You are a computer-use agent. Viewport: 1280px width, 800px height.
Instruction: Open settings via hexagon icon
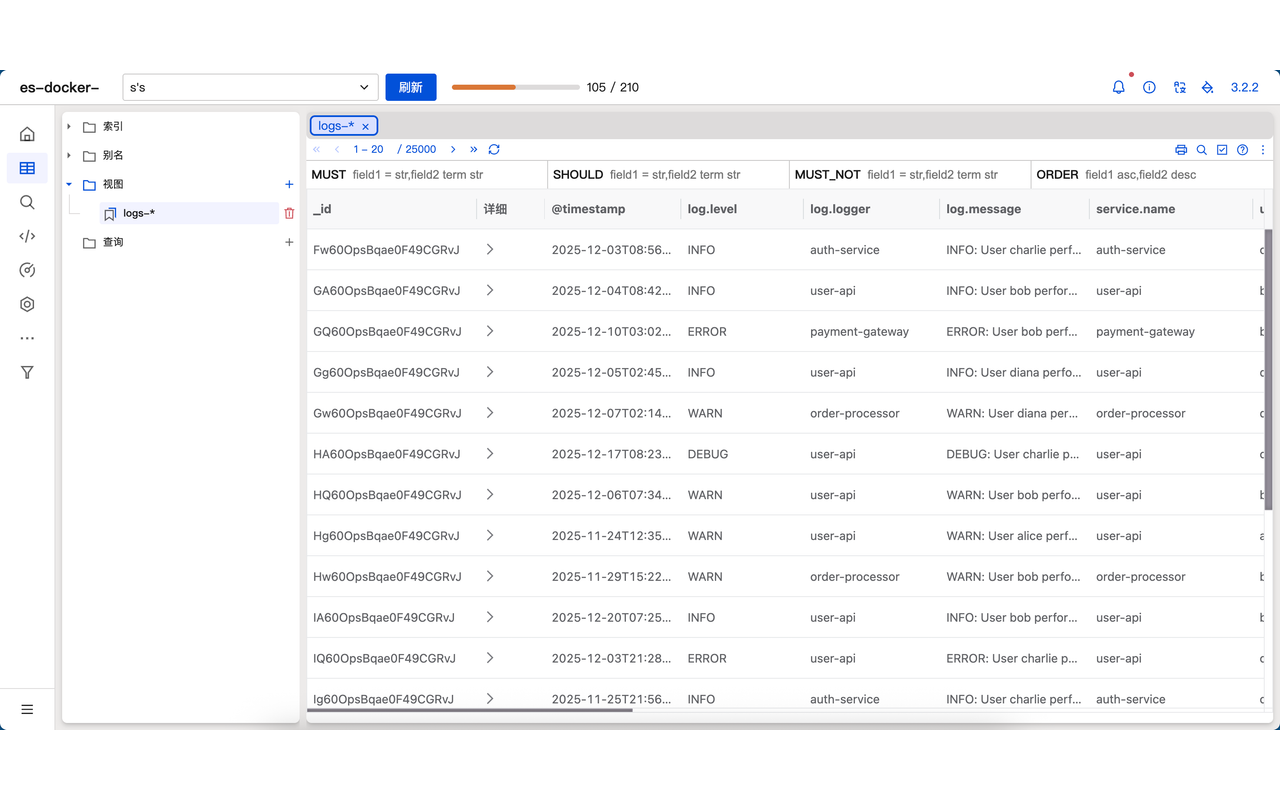pos(27,304)
